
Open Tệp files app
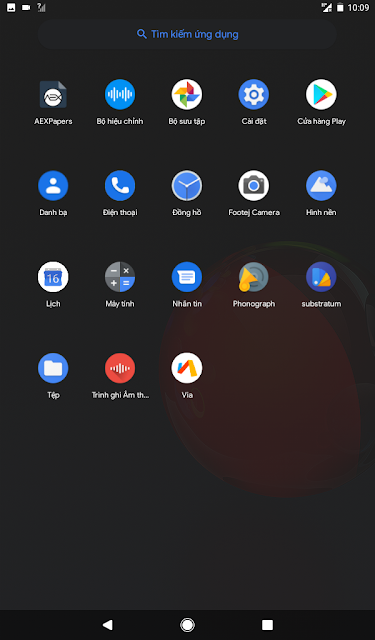pyautogui.click(x=53, y=368)
